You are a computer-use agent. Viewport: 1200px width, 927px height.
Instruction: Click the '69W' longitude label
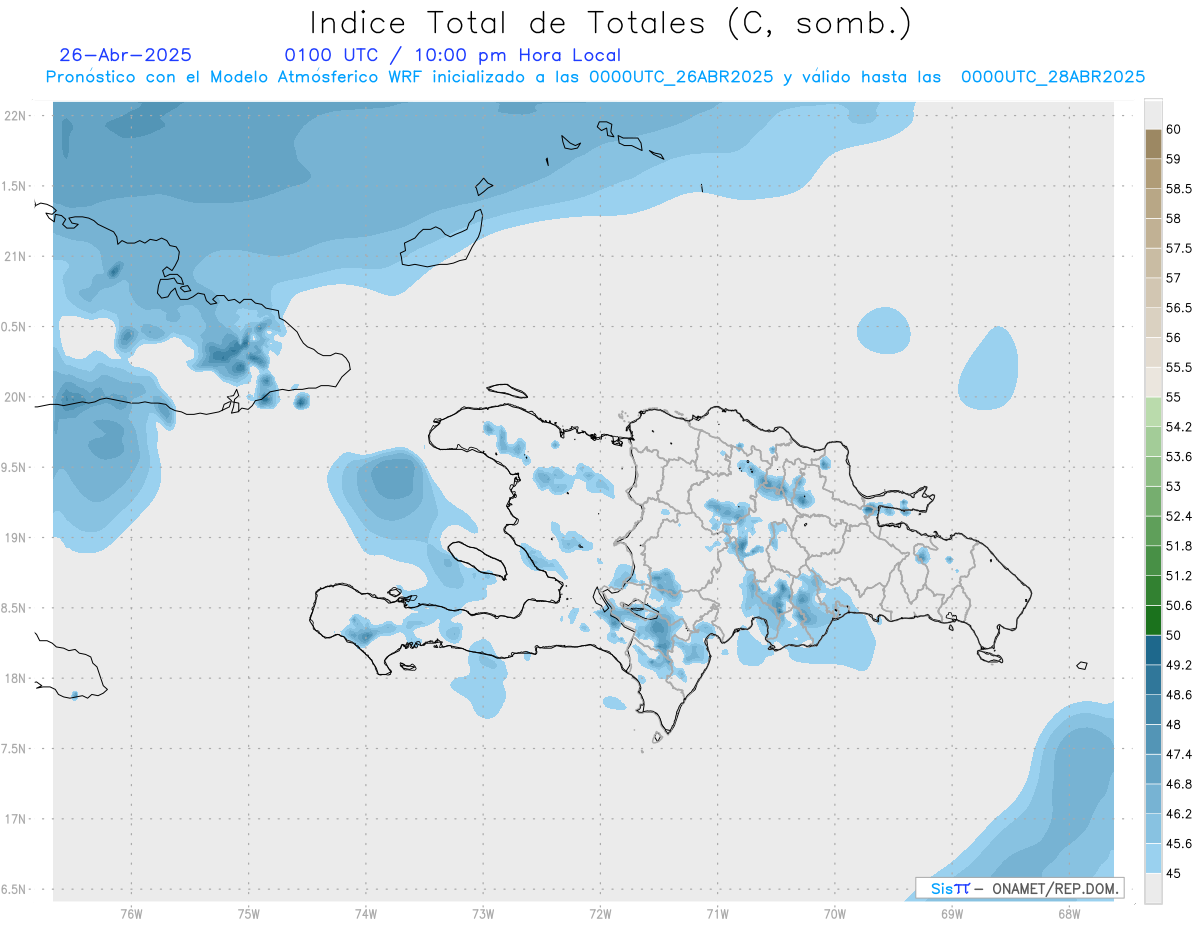pos(952,913)
